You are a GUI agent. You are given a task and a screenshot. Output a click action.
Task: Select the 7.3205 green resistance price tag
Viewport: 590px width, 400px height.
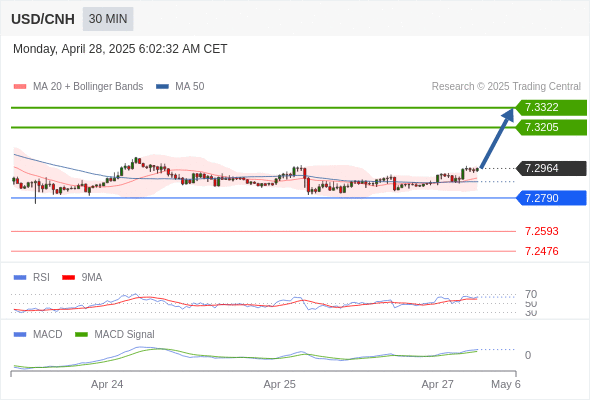tap(551, 128)
